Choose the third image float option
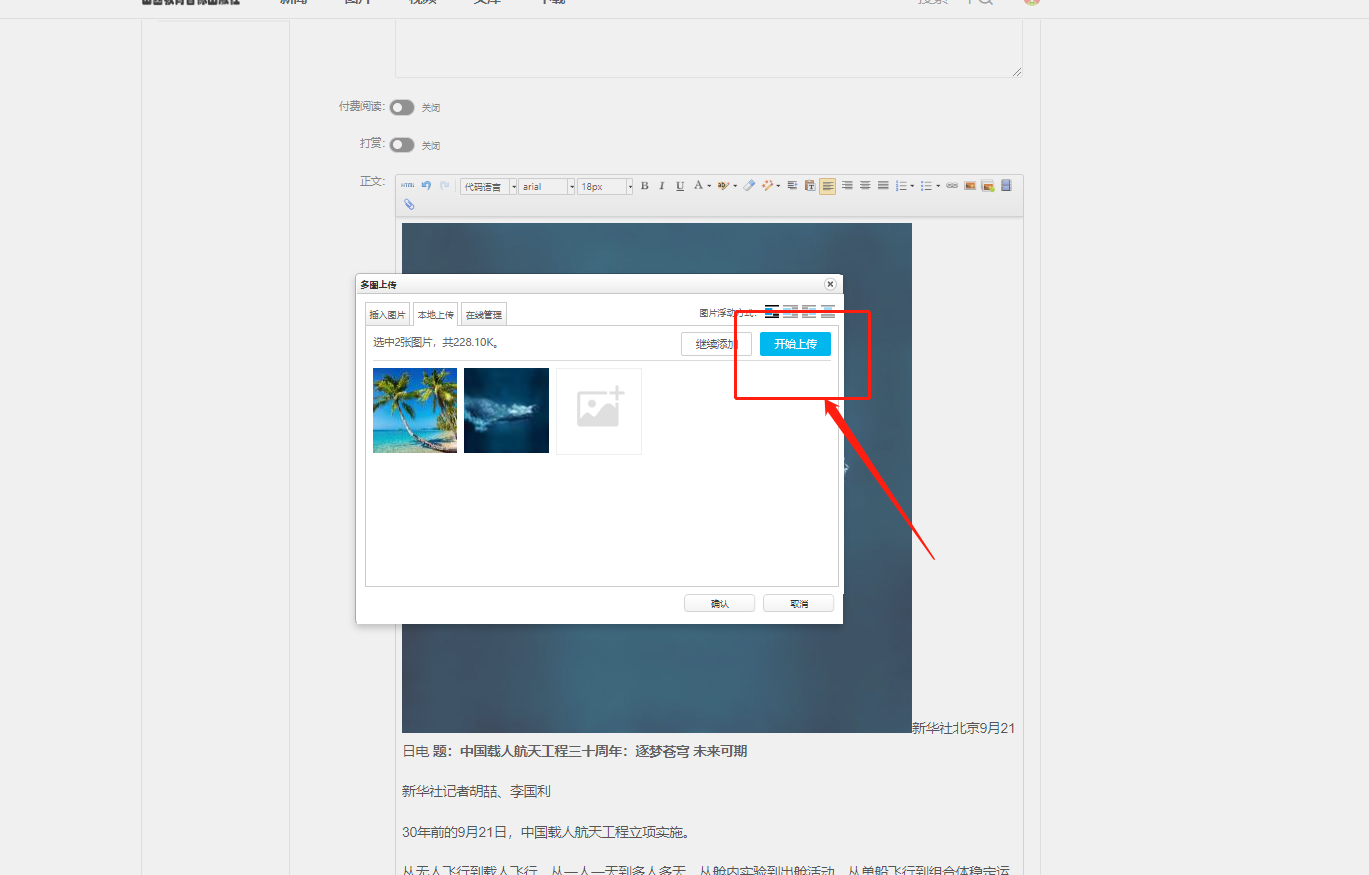 tap(809, 312)
